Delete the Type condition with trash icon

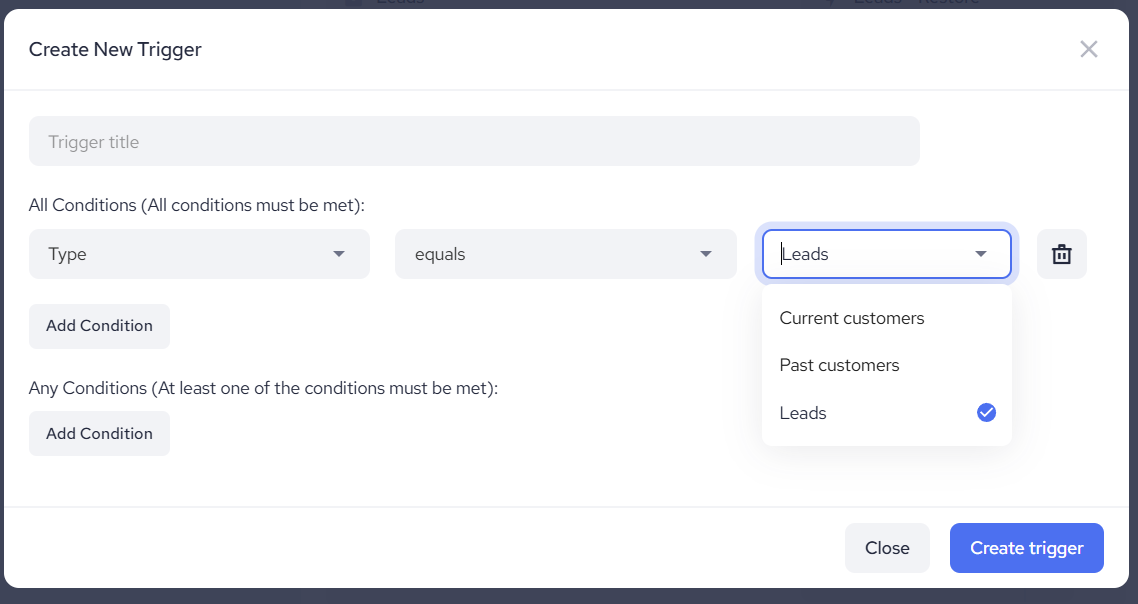tap(1061, 254)
